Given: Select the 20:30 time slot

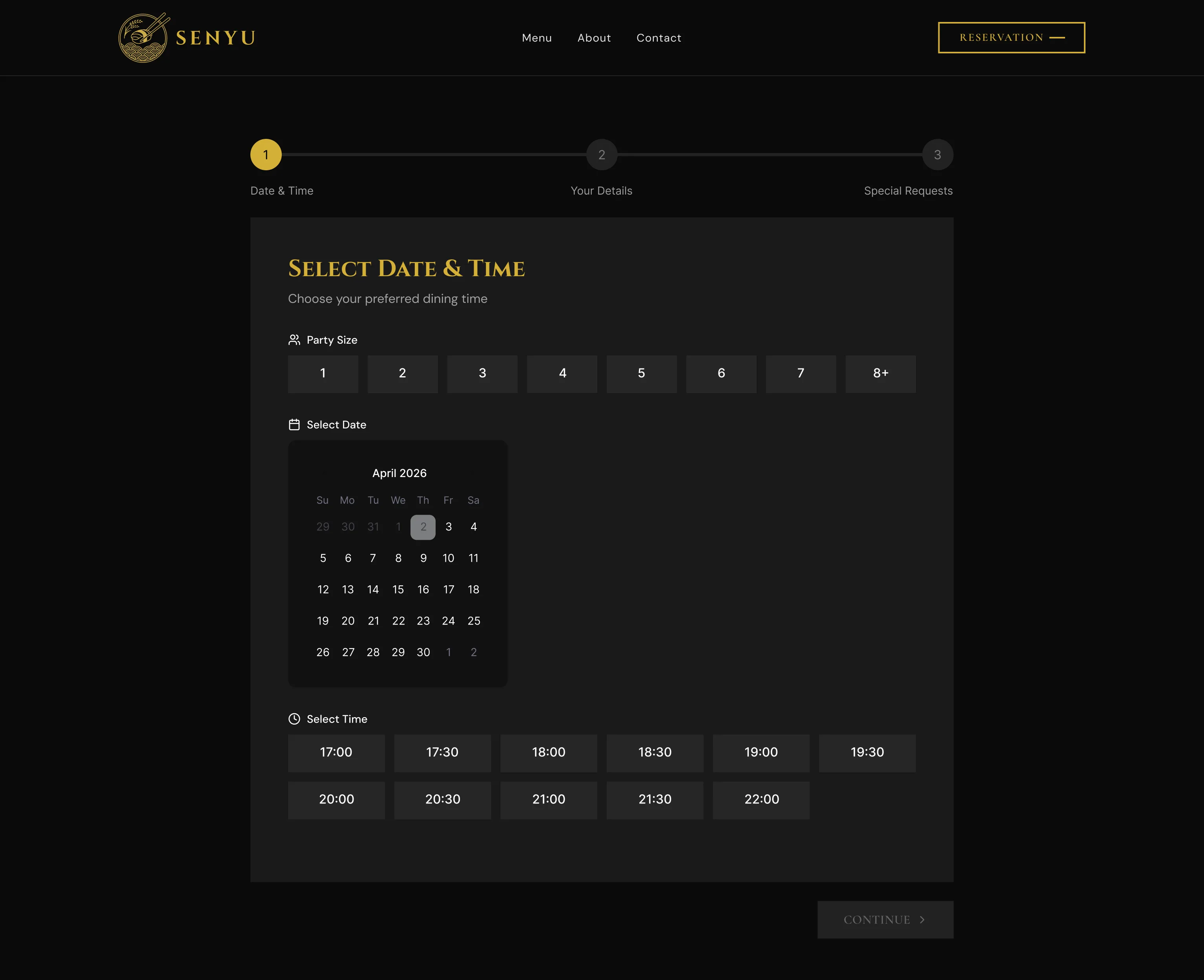Looking at the screenshot, I should coord(442,800).
